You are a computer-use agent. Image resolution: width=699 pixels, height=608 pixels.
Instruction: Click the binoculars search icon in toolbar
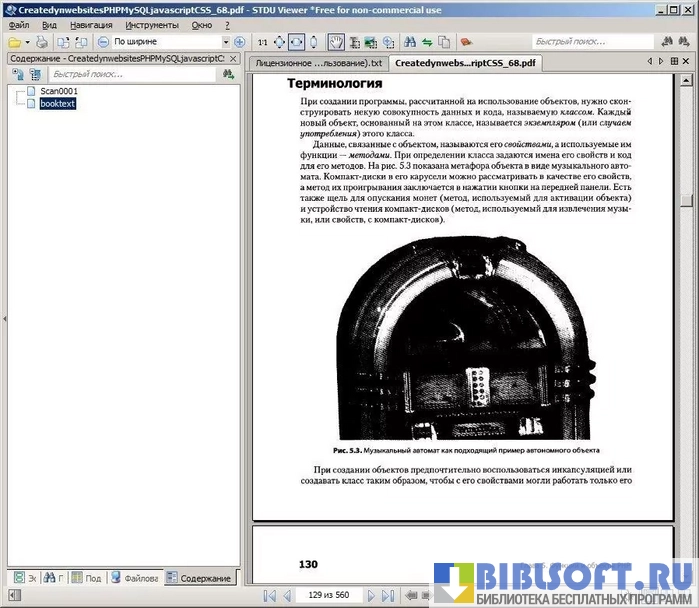pos(409,42)
